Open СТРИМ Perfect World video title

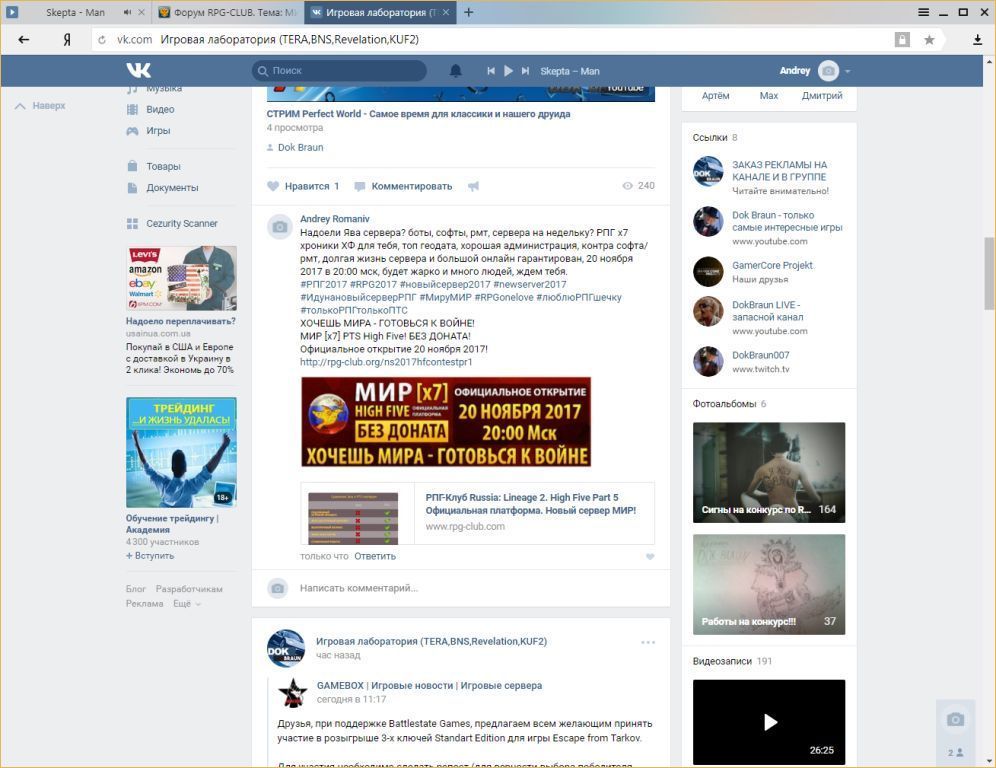click(419, 114)
